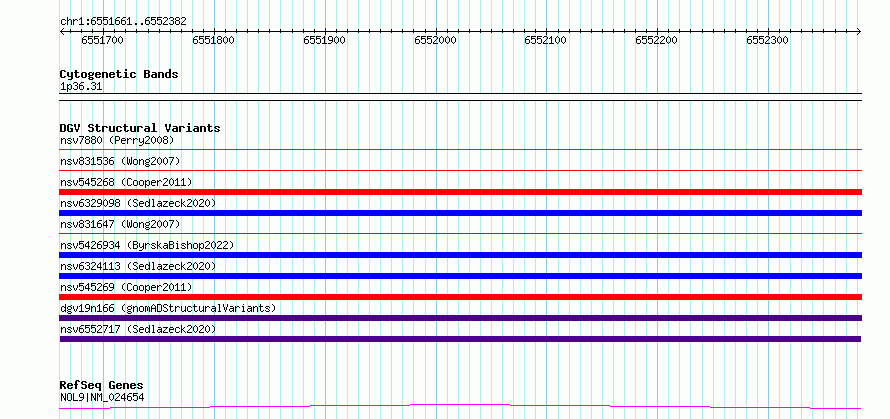Click the nsv7880 (Perry2008) variant label
The width and height of the screenshot is (890, 419).
coord(117,140)
